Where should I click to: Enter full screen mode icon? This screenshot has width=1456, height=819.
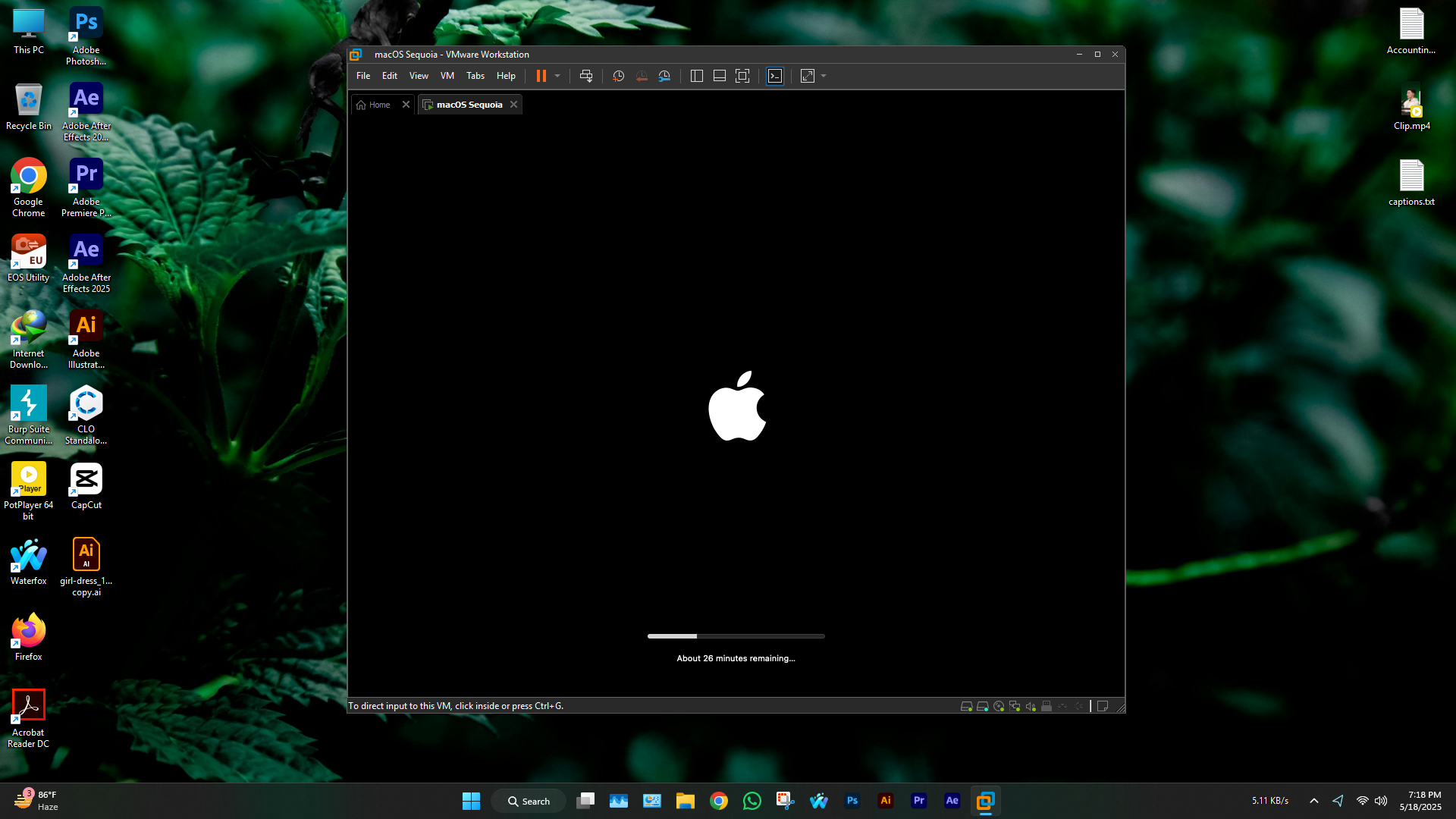742,76
